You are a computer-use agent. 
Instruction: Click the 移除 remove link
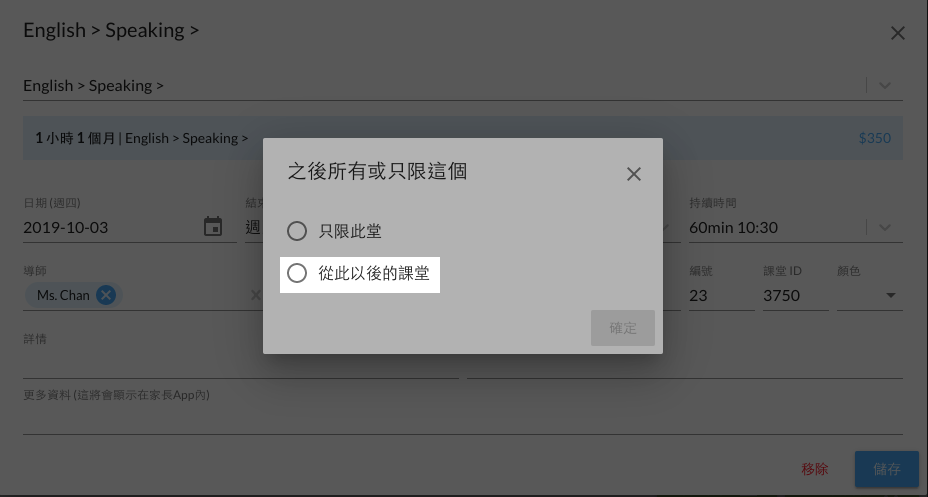coord(814,469)
